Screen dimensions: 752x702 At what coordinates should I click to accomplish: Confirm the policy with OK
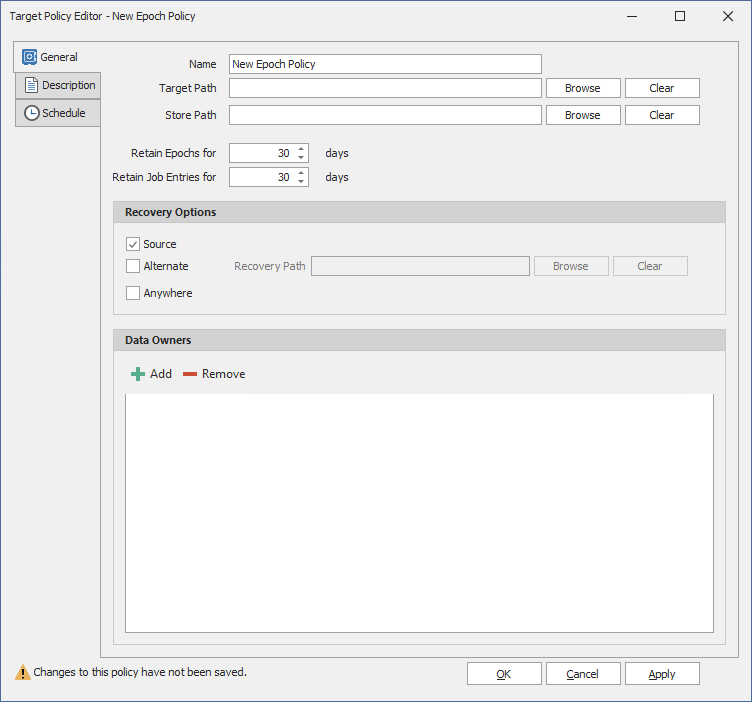(504, 674)
